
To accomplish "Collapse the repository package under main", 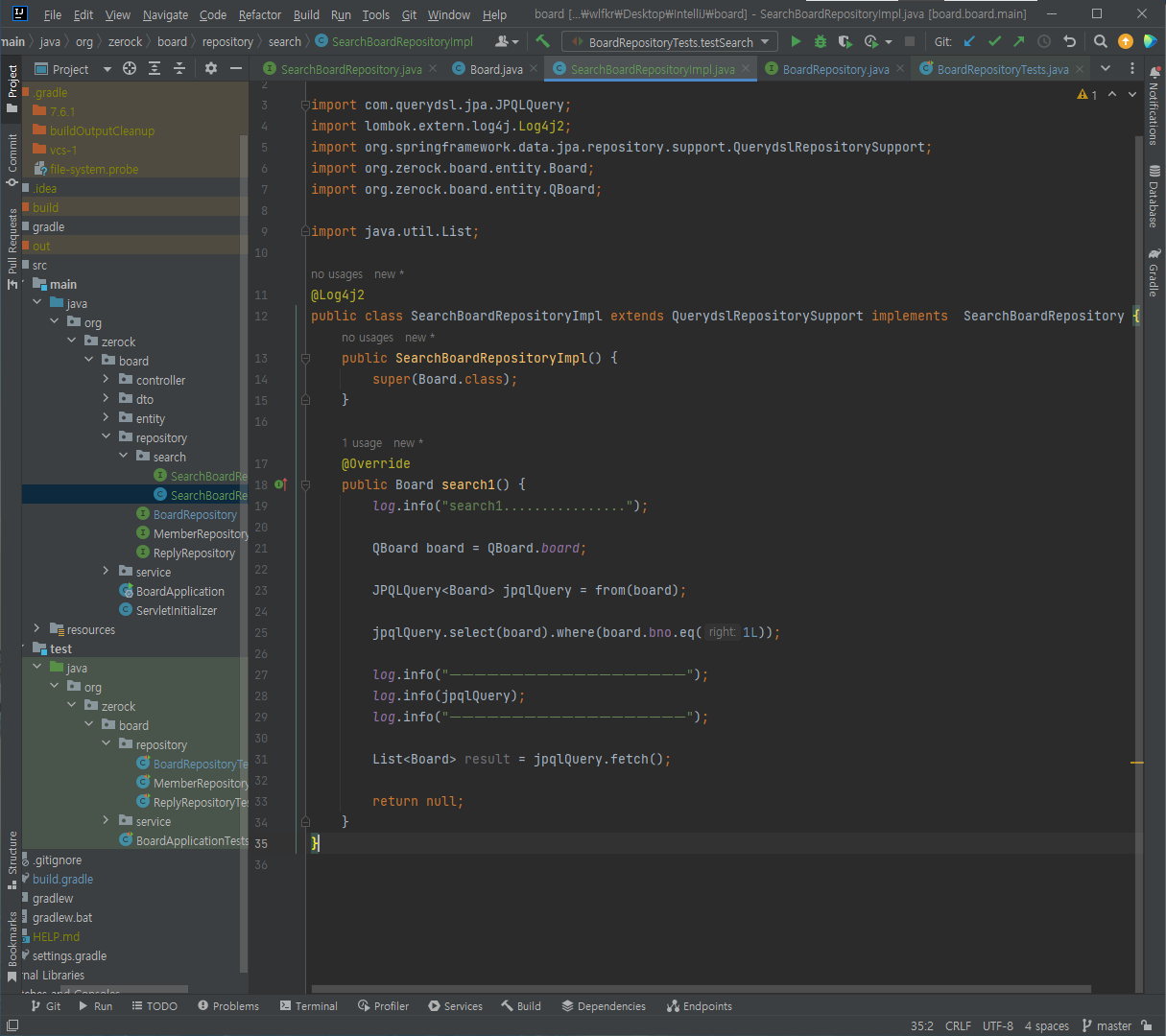I will coord(106,437).
